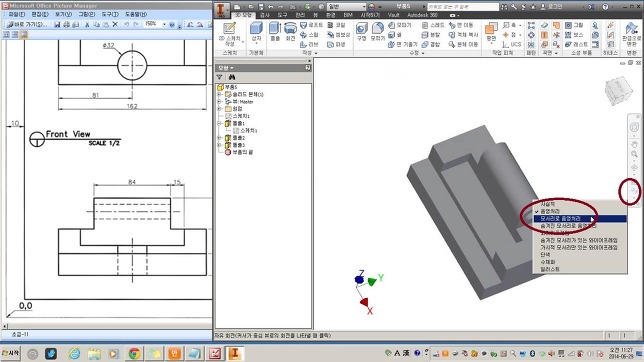Image resolution: width=644 pixels, height=362 pixels.
Task: Open the Full Navigation Wheel in navigation bar
Action: pyautogui.click(x=634, y=127)
